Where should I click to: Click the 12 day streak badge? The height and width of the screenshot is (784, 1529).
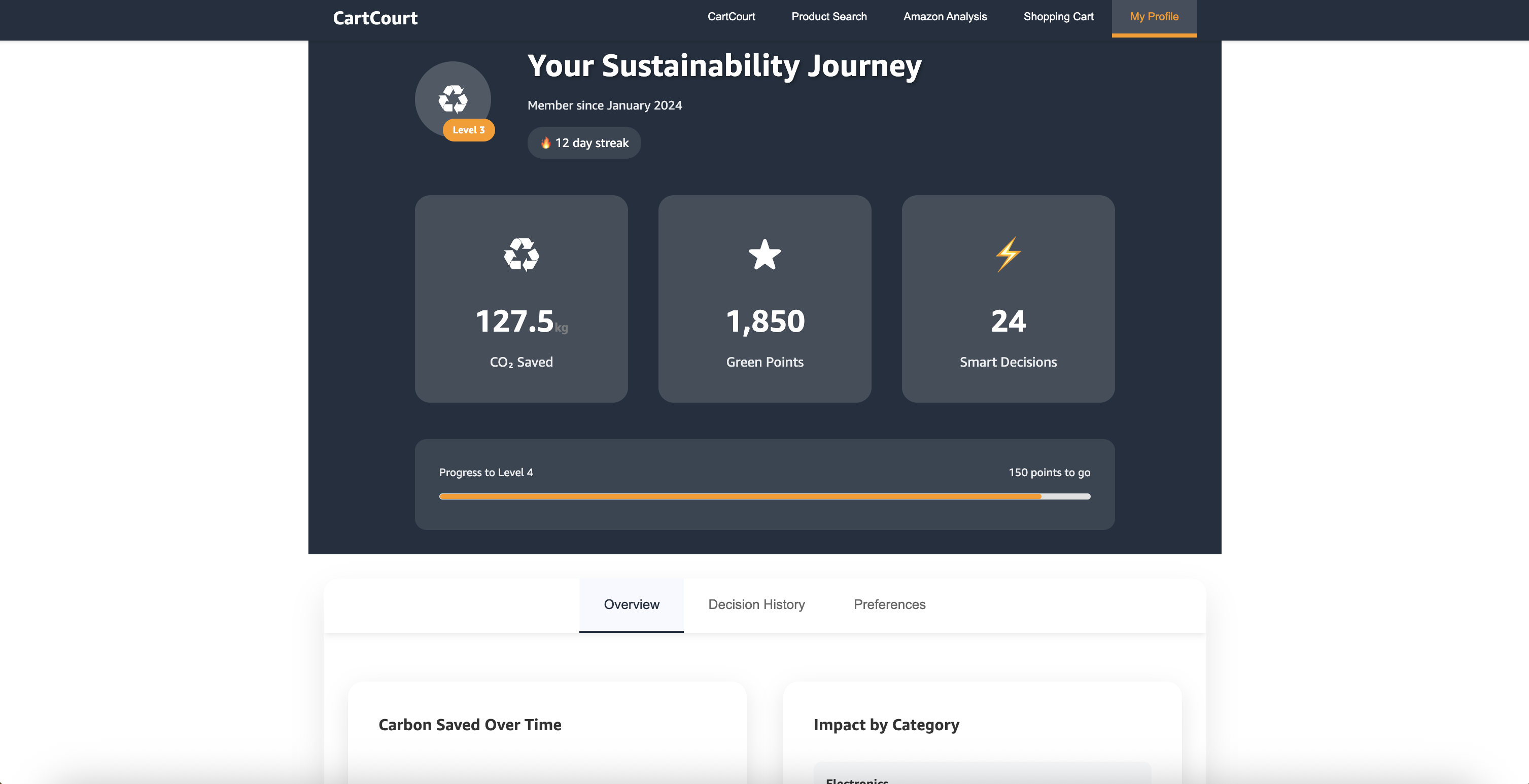pyautogui.click(x=584, y=143)
